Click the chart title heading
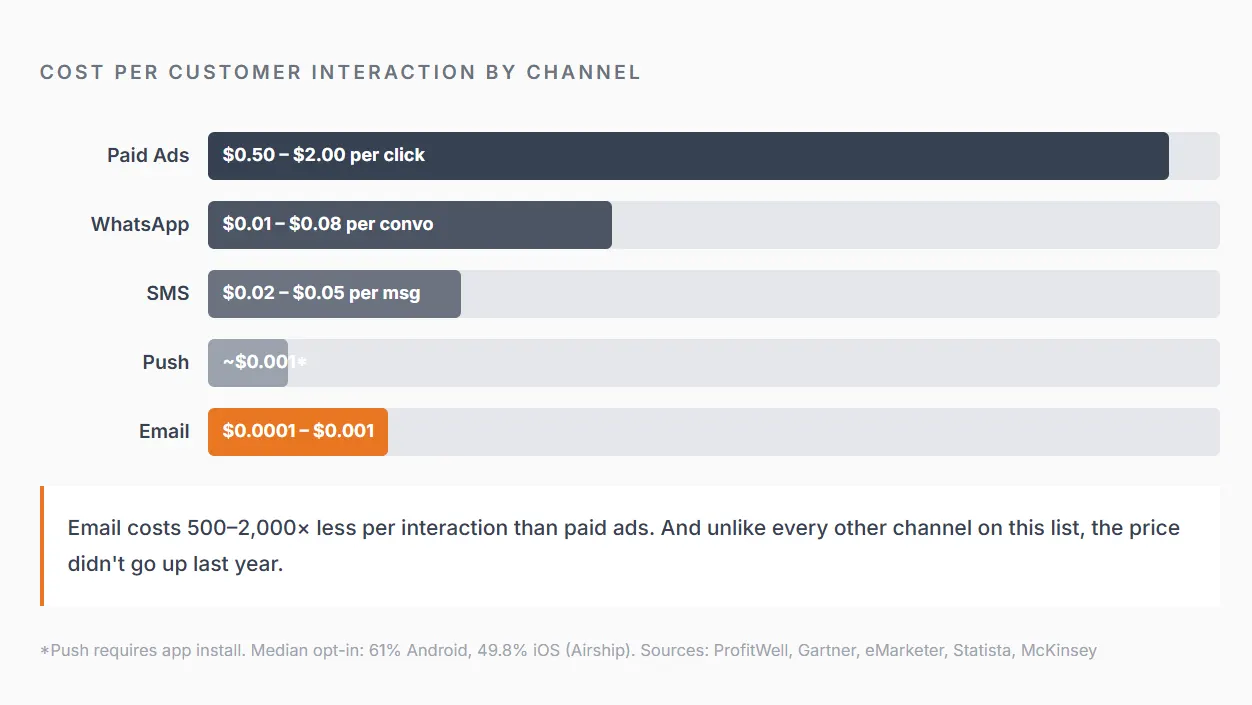The image size is (1252, 705). (x=340, y=72)
